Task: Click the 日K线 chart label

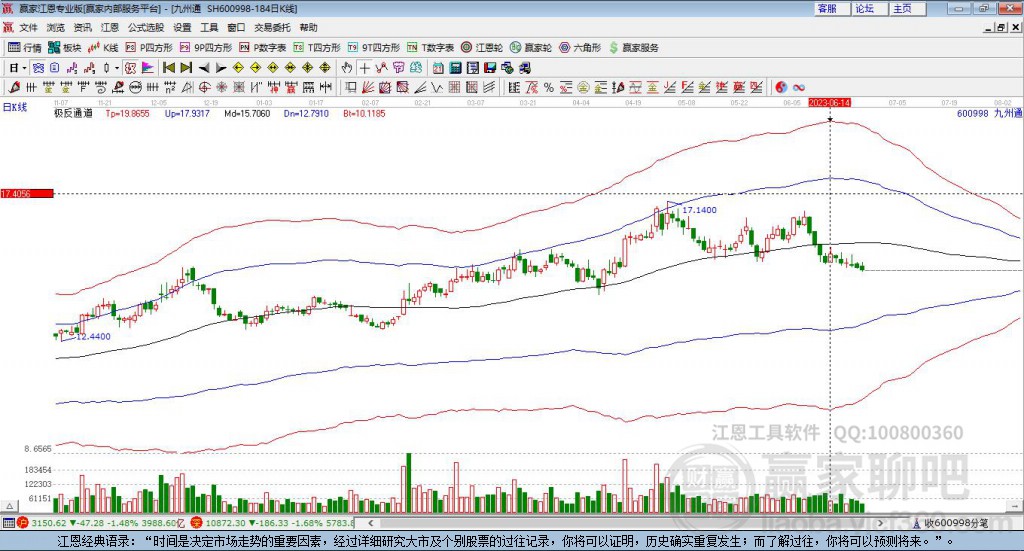Action: (x=15, y=108)
